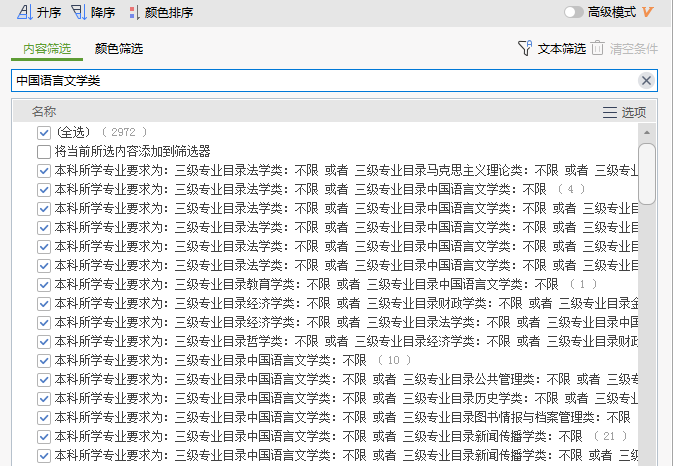Click the descending sort 降序 icon

[79, 12]
